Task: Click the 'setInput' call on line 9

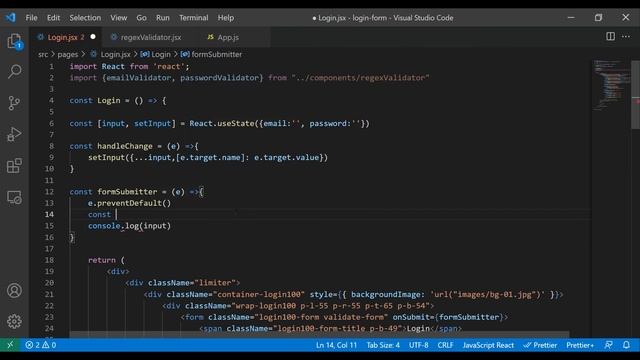Action: [106, 158]
